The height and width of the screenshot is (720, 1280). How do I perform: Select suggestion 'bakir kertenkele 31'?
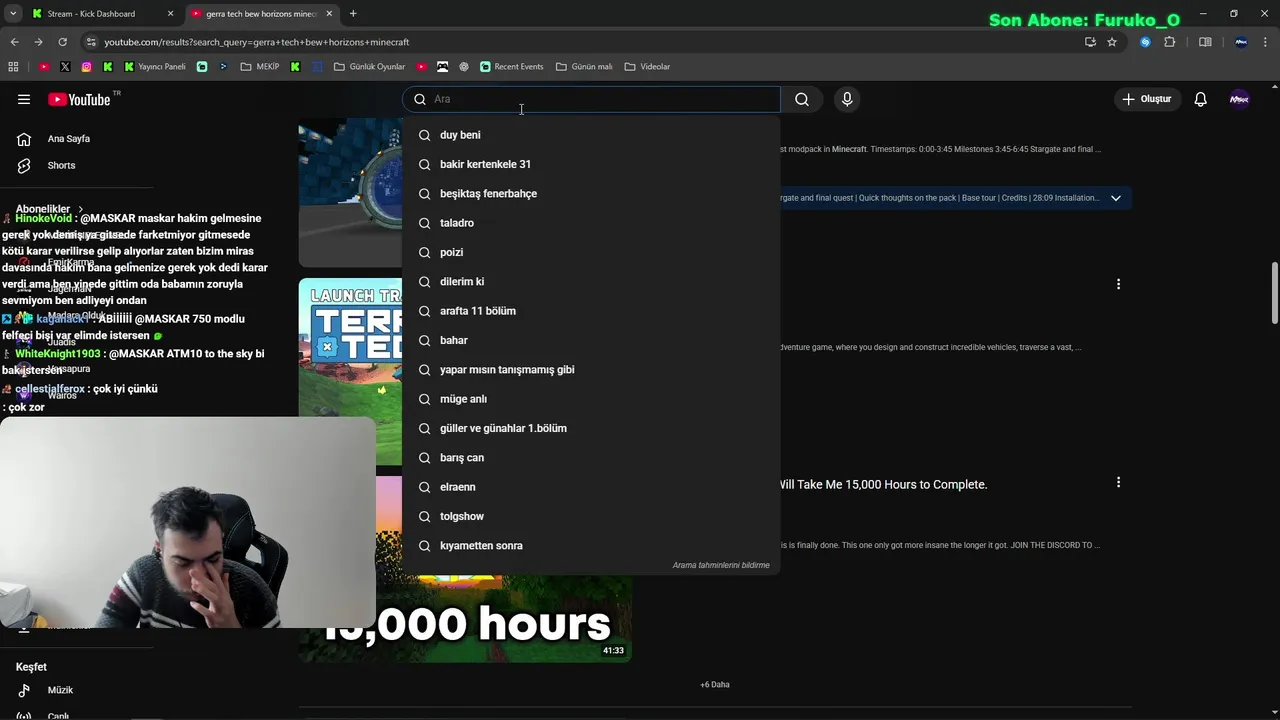(591, 164)
